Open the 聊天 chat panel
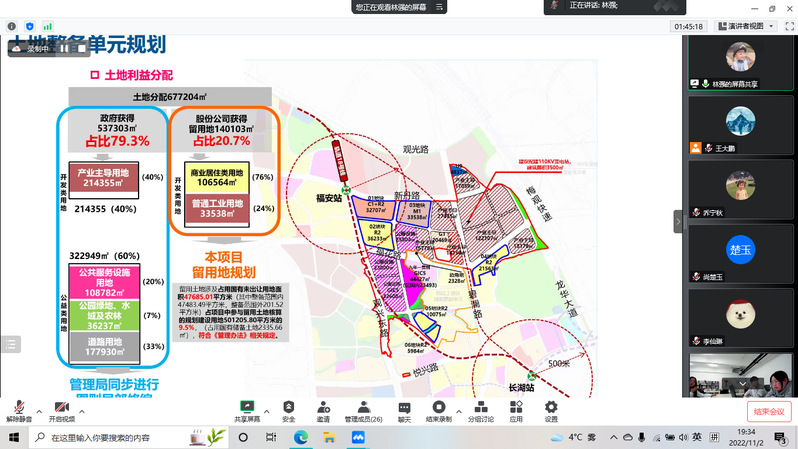 tap(404, 408)
